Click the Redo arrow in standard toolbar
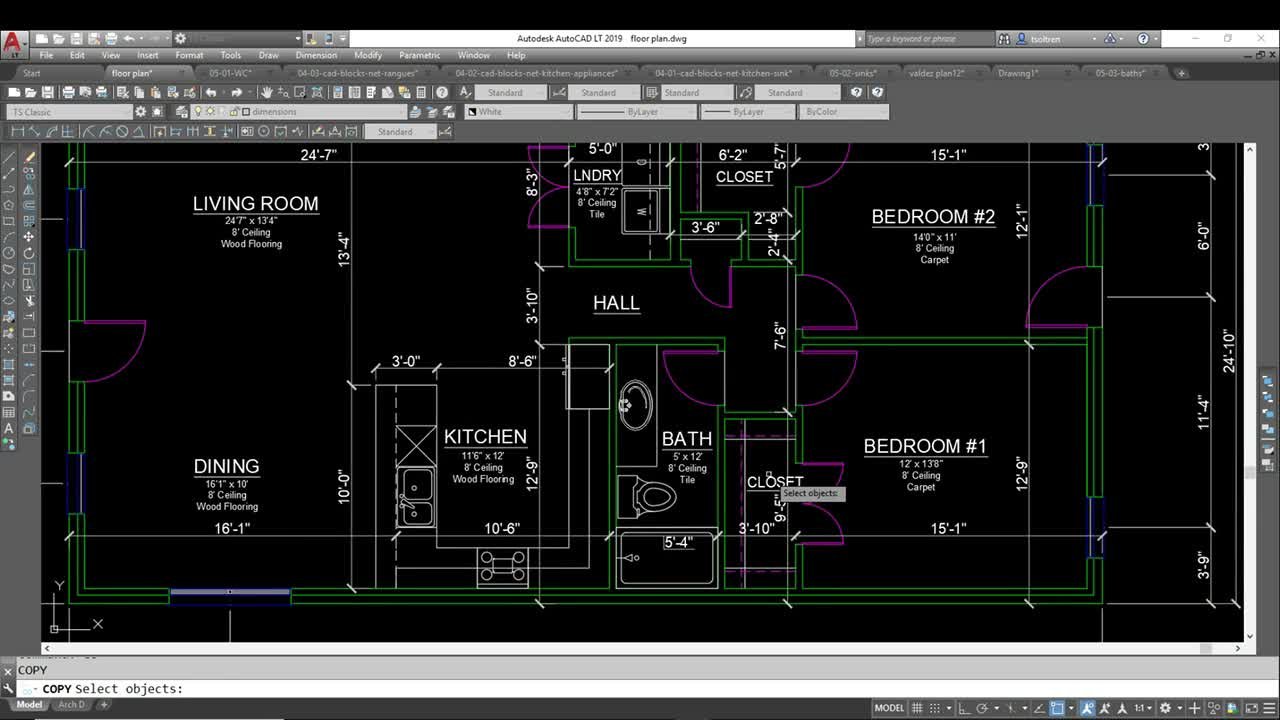The height and width of the screenshot is (720, 1280). point(237,92)
